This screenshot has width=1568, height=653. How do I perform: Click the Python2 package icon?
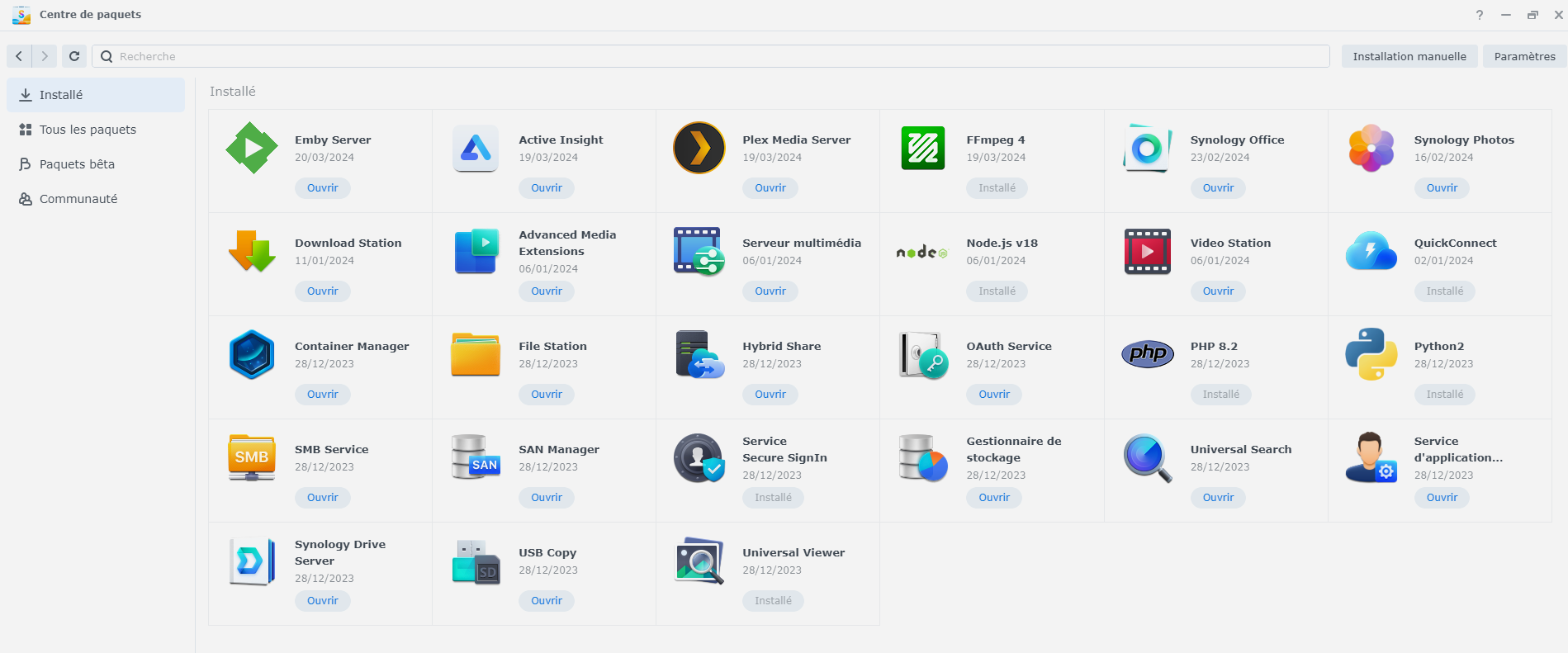(x=1371, y=354)
